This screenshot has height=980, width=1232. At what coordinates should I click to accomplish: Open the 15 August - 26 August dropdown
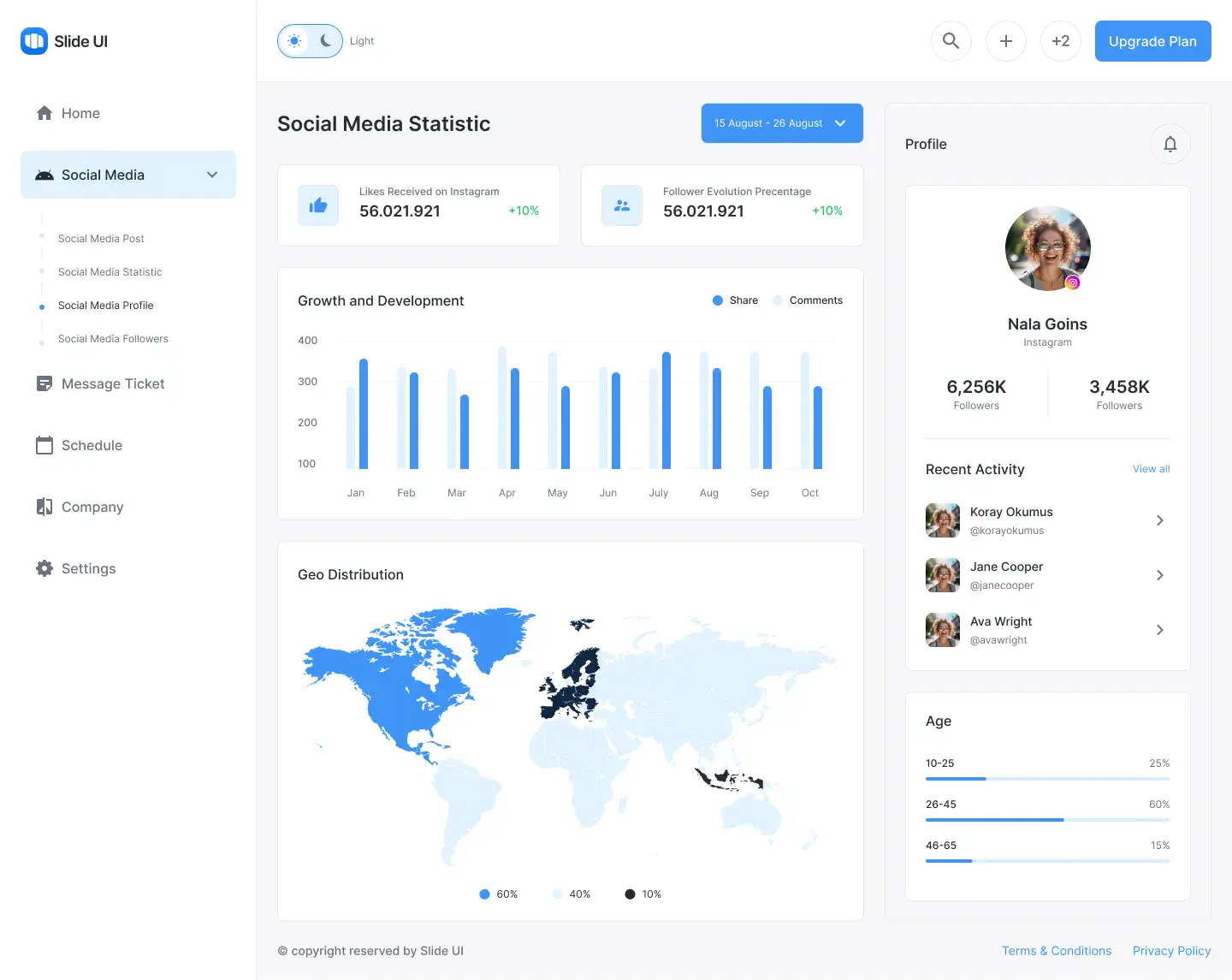point(782,123)
